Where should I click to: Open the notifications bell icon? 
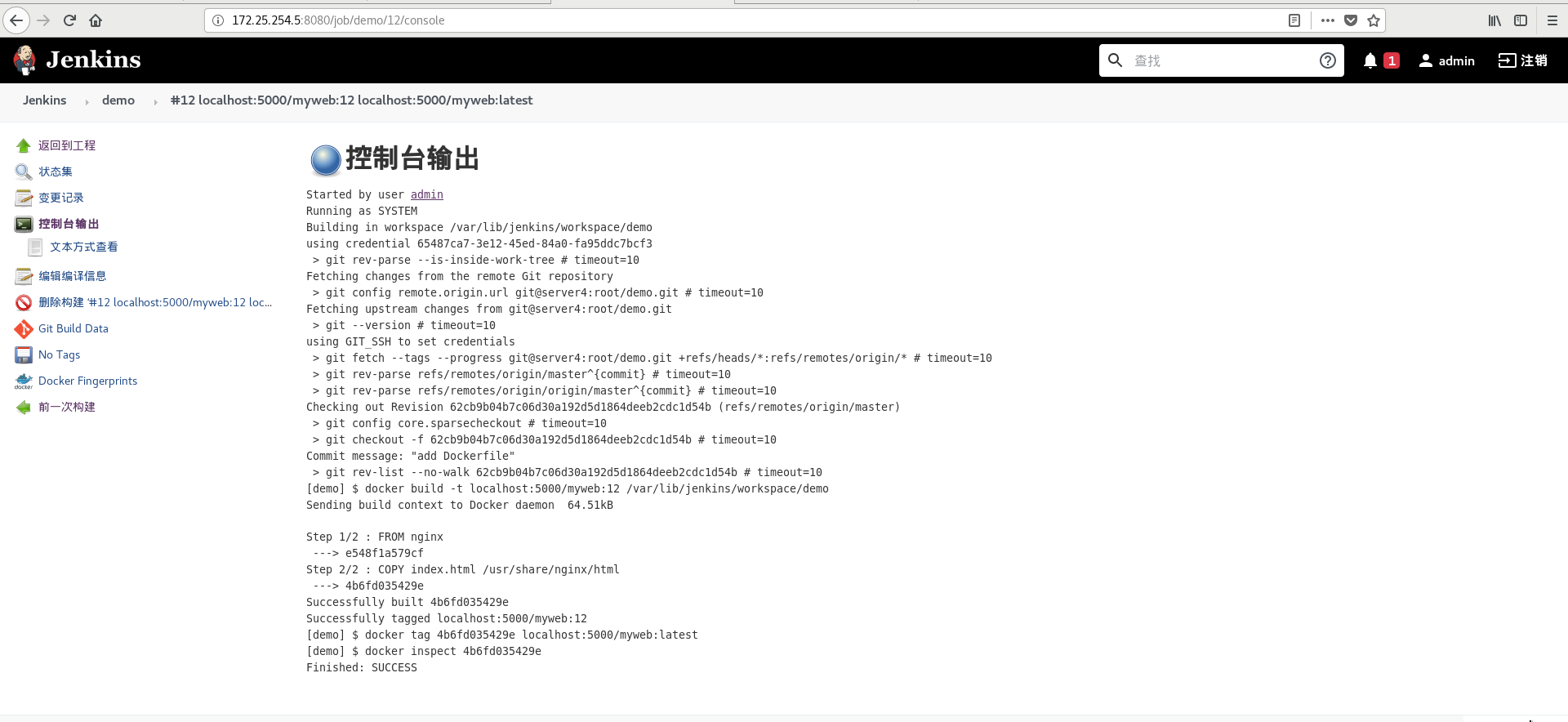1370,60
